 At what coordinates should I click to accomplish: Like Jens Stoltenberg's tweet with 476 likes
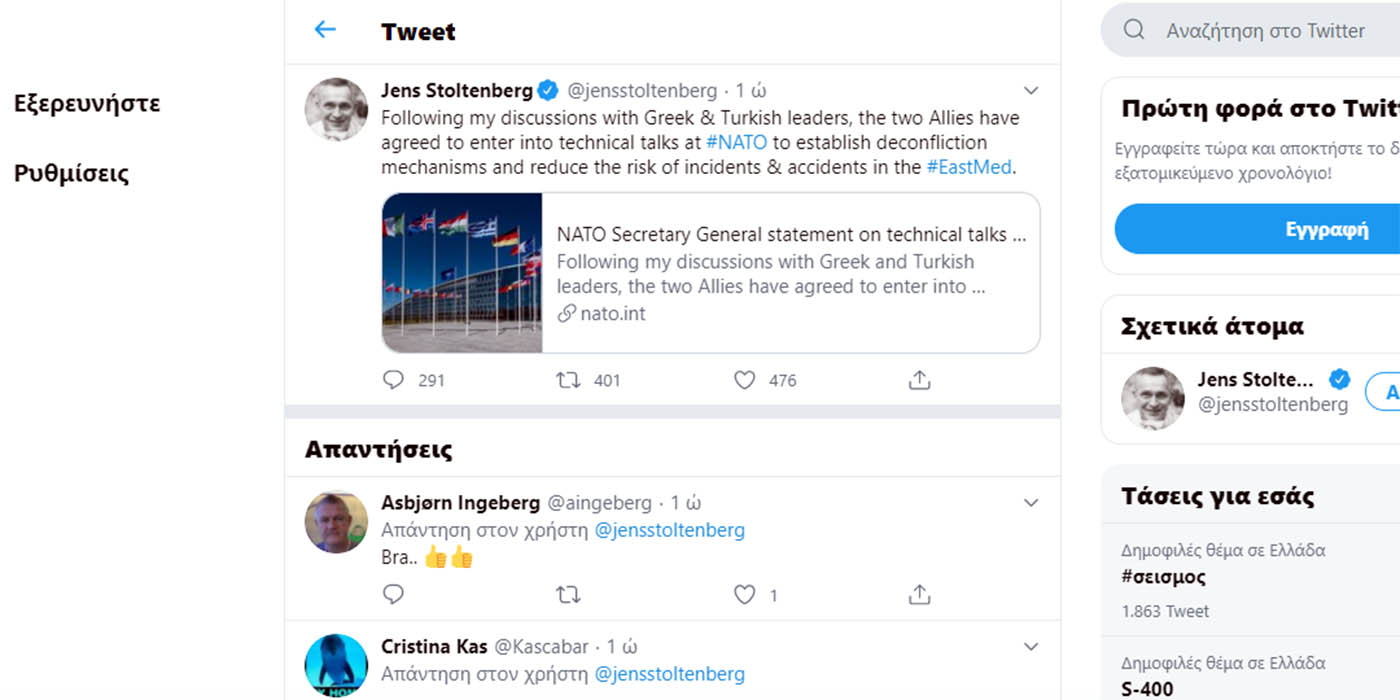coord(745,380)
